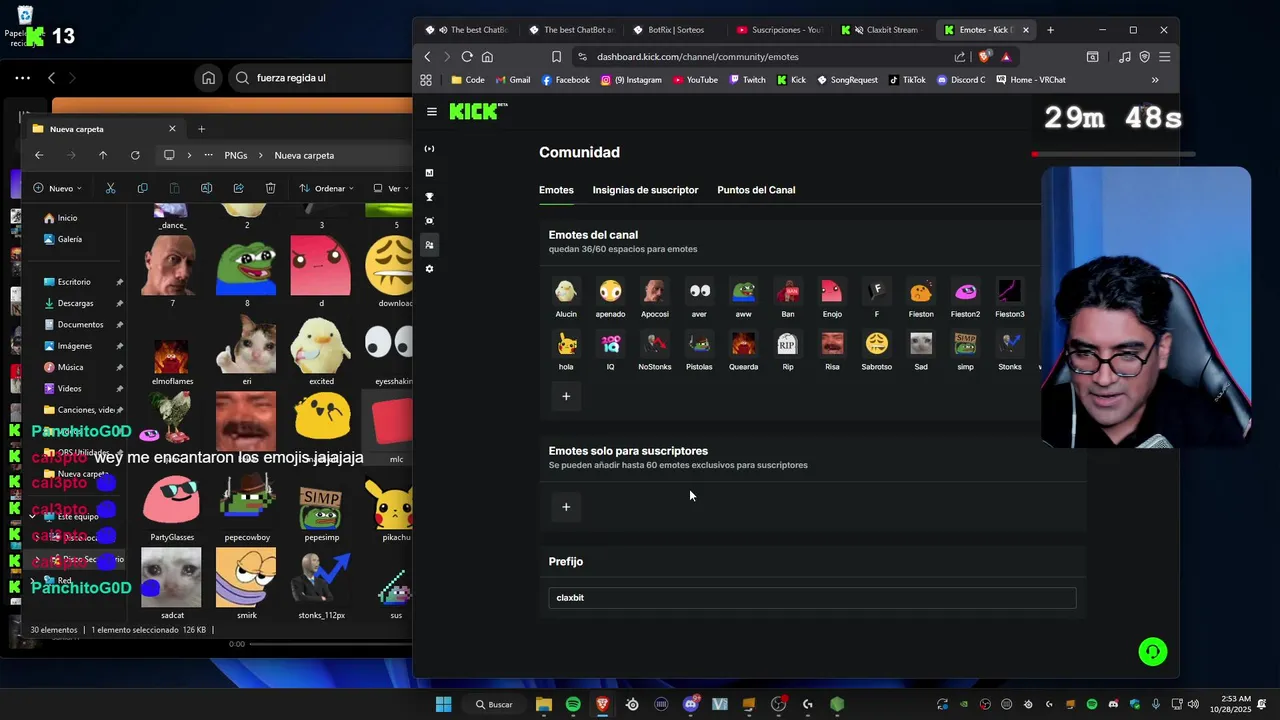The height and width of the screenshot is (720, 1280).
Task: Switch to the Emotes tab
Action: (x=556, y=190)
